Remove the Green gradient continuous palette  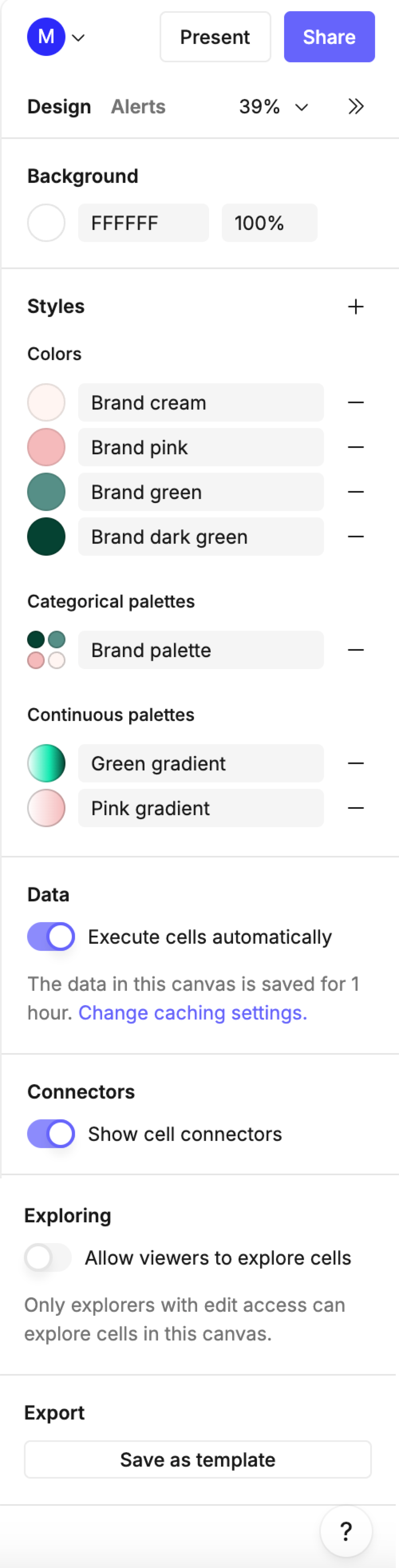(x=356, y=763)
